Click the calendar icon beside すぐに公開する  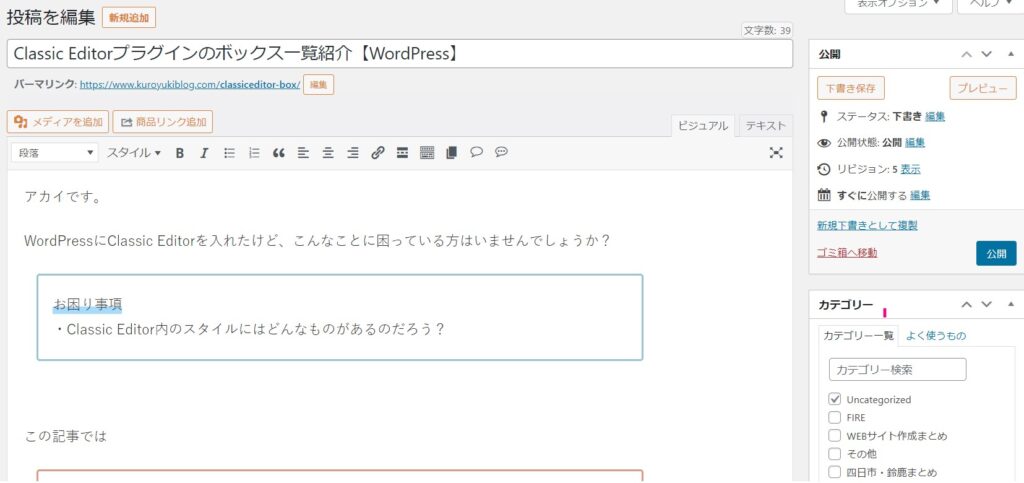tap(824, 195)
